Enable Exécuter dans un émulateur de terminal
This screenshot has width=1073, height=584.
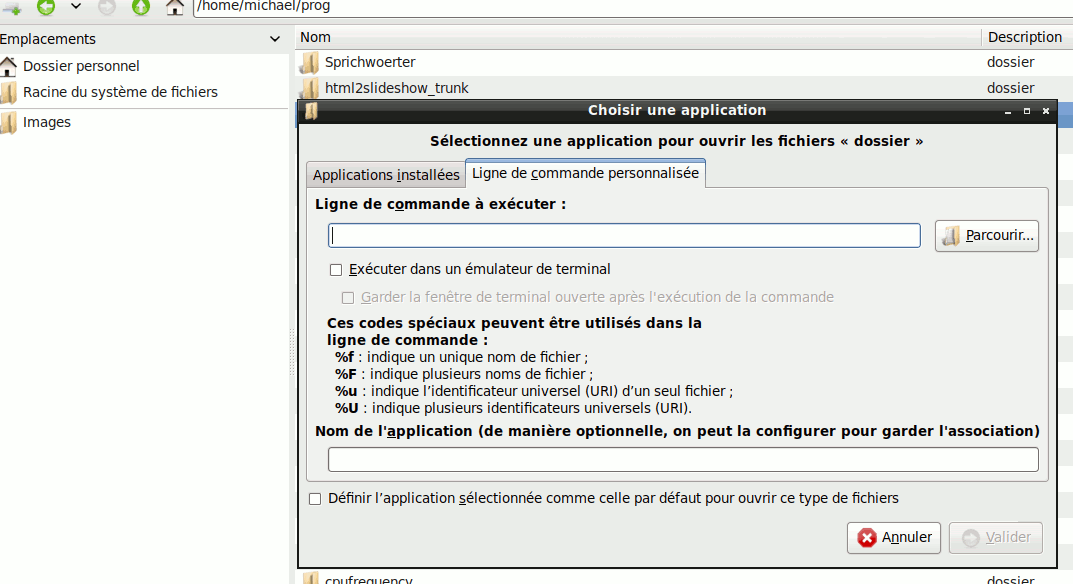pos(337,270)
